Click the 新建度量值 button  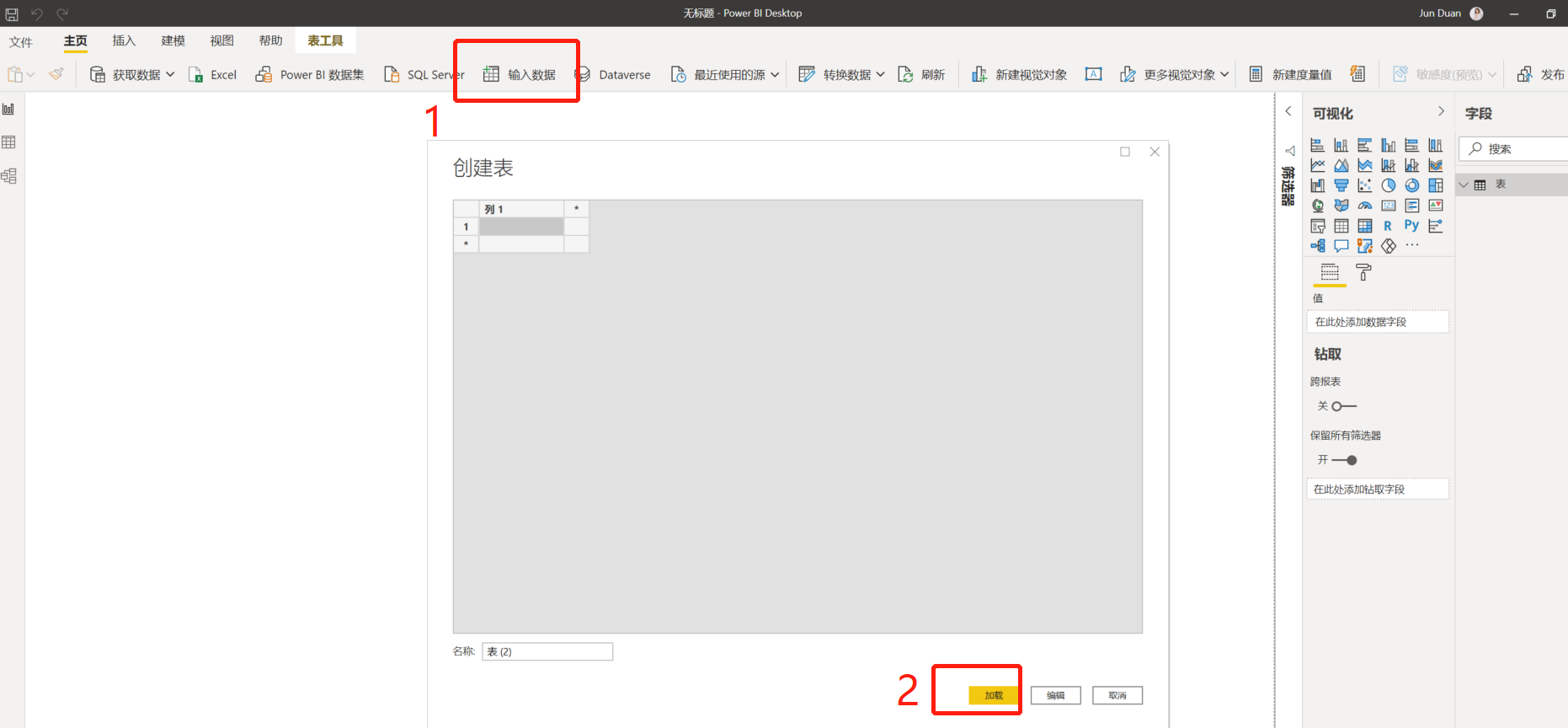(1290, 74)
